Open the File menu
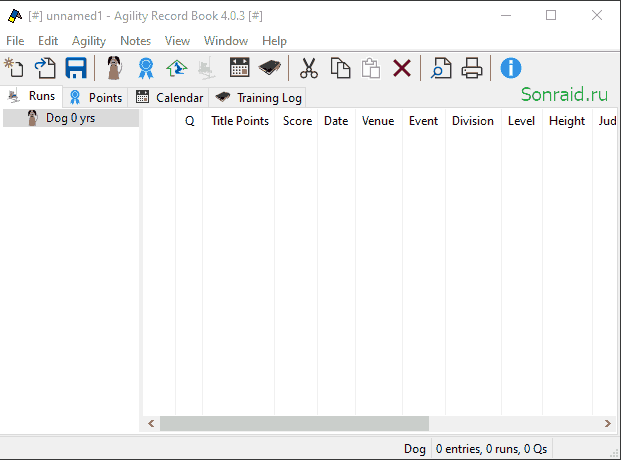 point(15,41)
